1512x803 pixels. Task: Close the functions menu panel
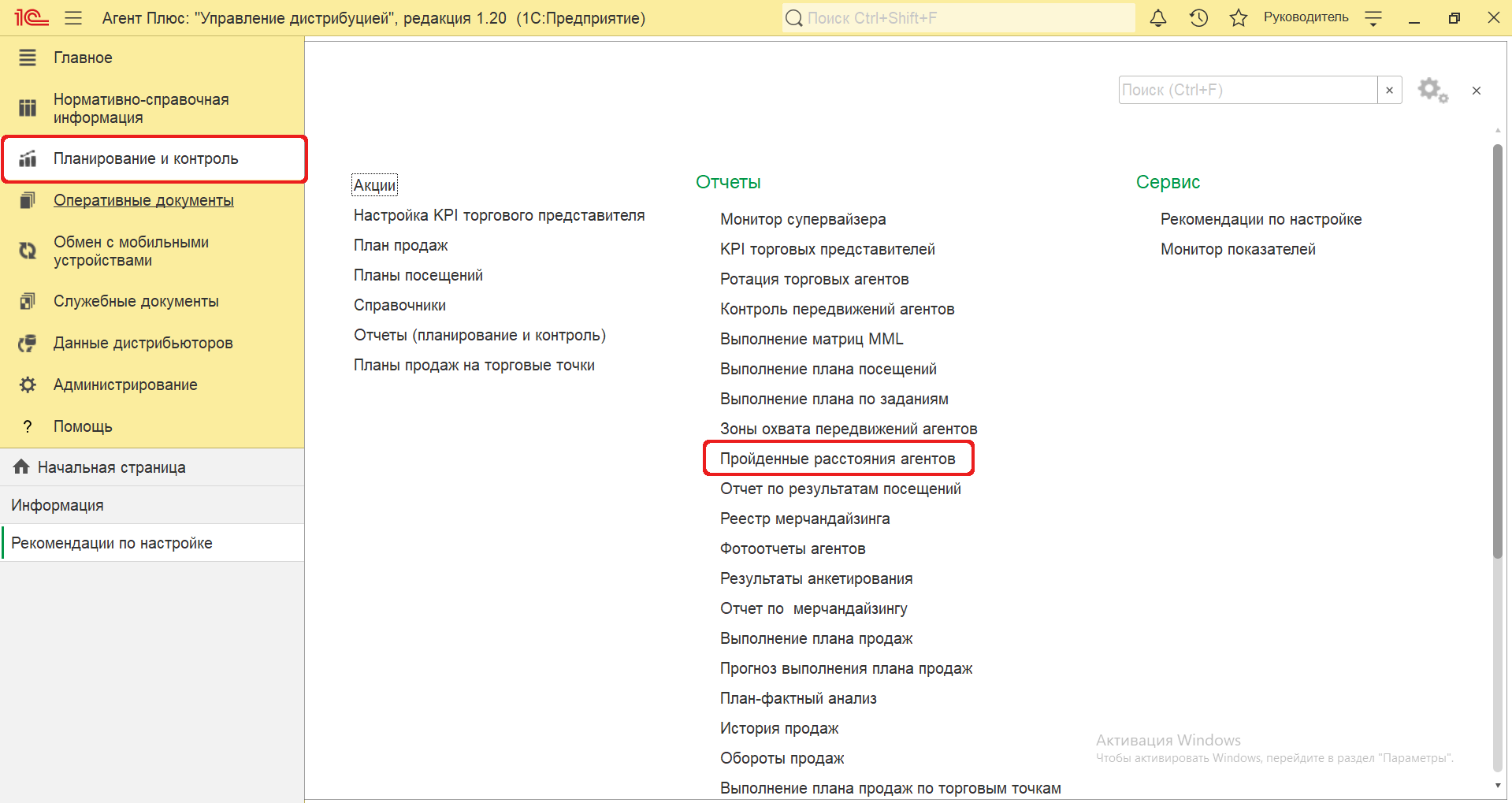point(1476,91)
